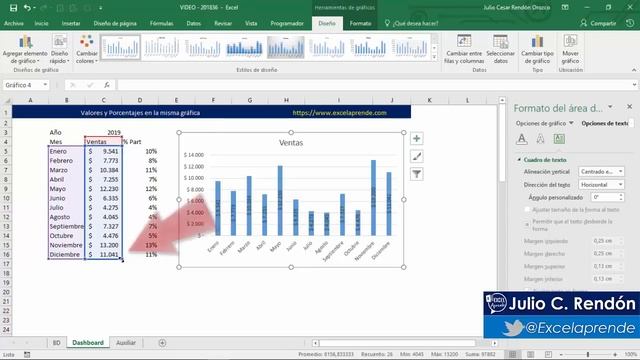
Task: Open the Auxiliar sheet tab
Action: tap(126, 343)
